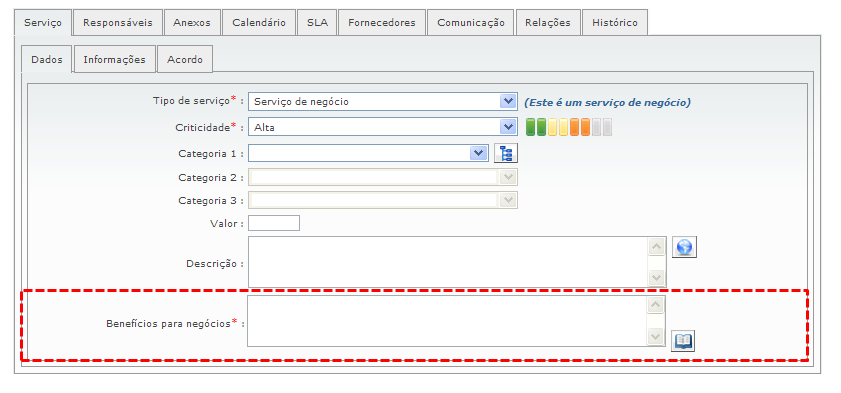Click the Descrição scrollbar down arrow

point(656,278)
